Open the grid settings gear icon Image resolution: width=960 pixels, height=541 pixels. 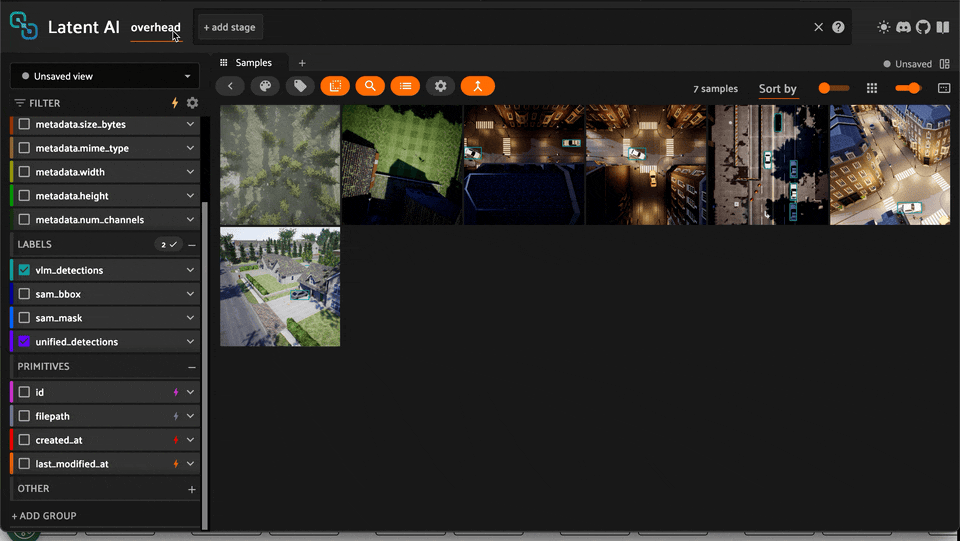click(440, 86)
